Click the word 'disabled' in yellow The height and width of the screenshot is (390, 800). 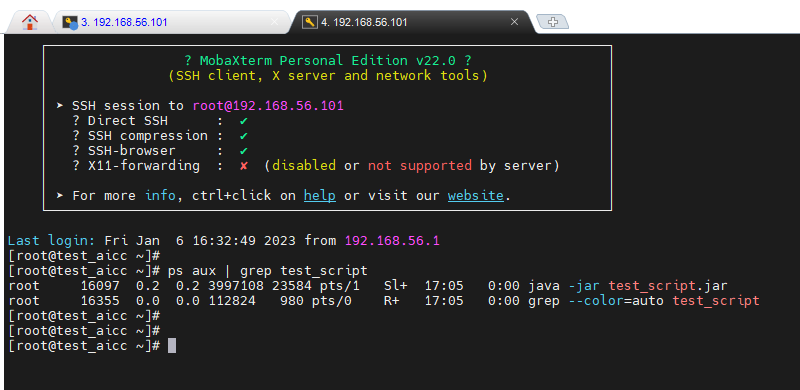[x=304, y=166]
